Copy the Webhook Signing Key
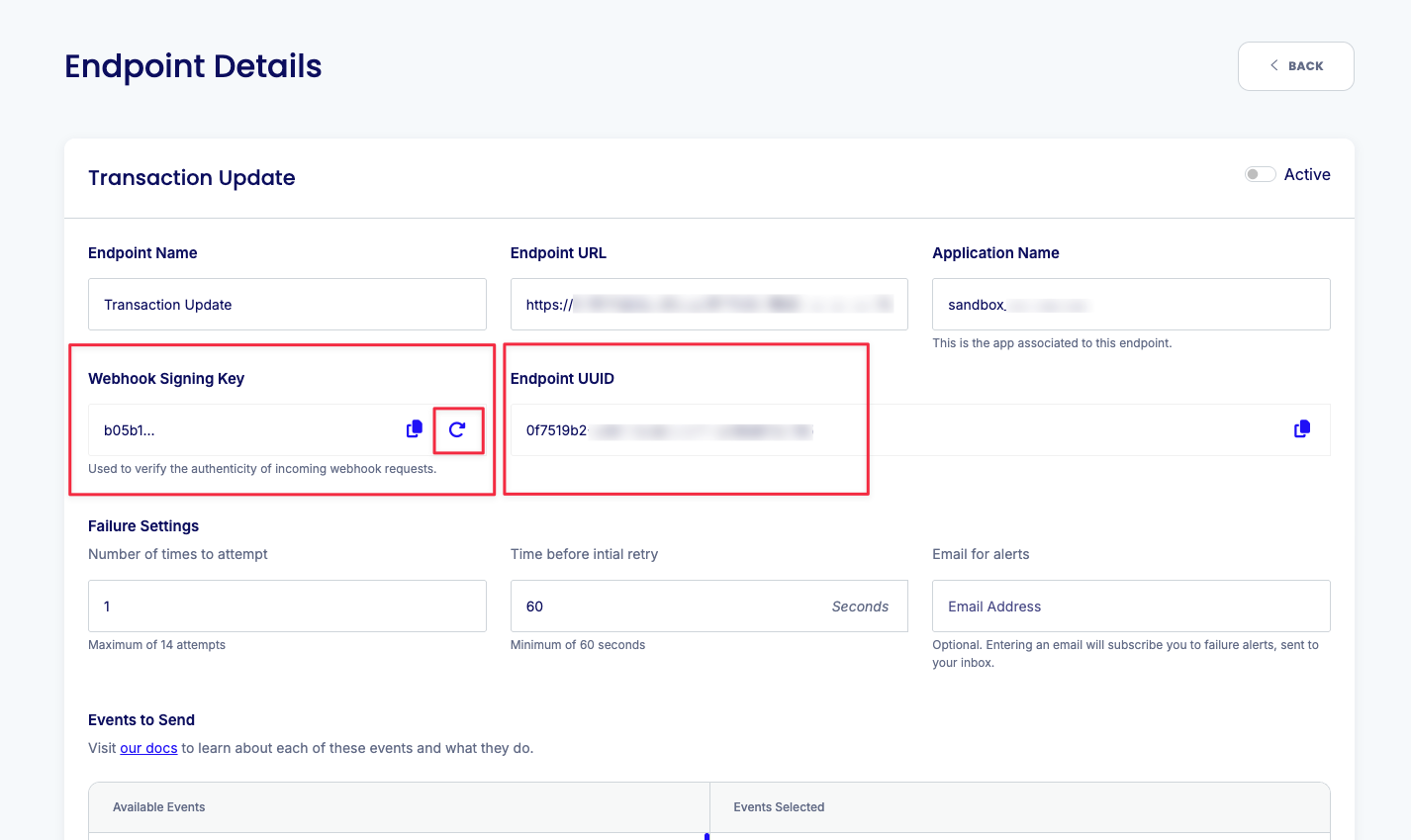The image size is (1411, 840). [x=415, y=429]
